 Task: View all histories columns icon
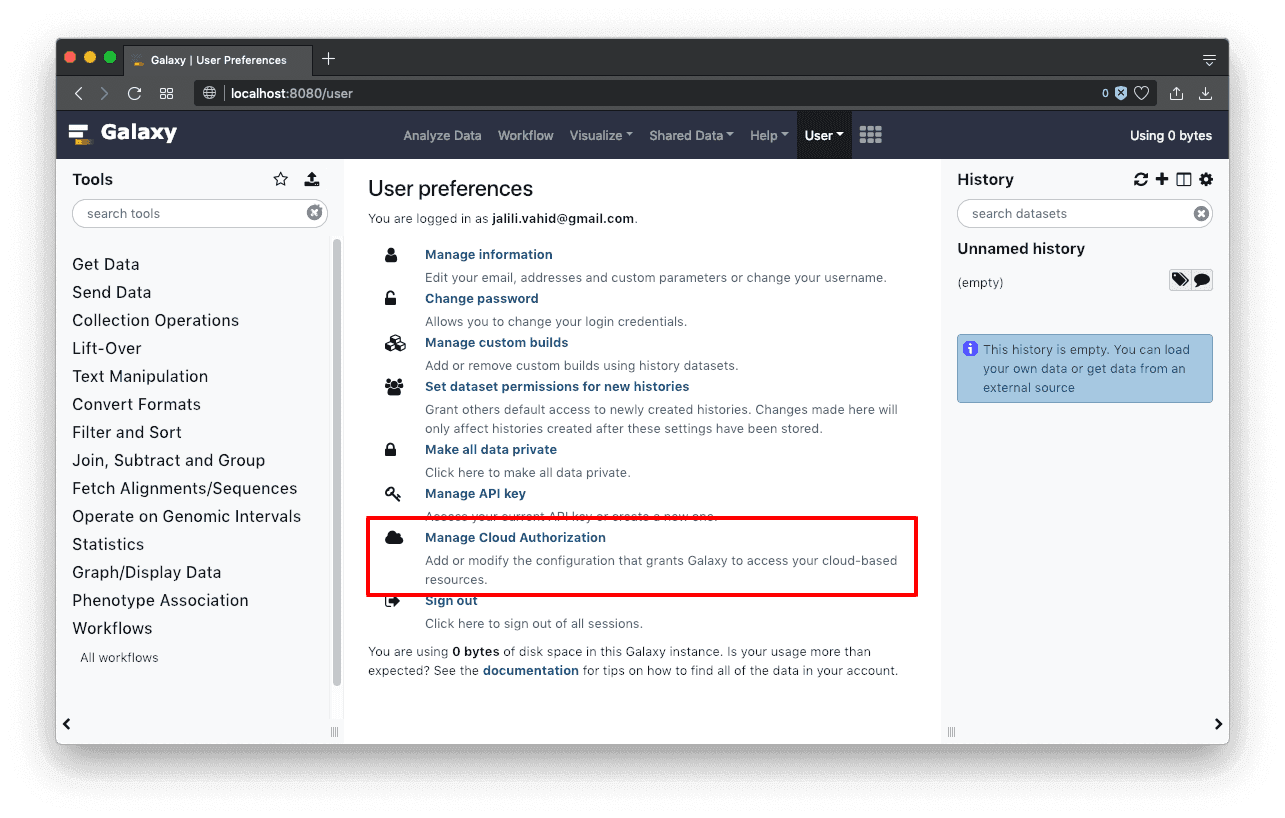1184,179
